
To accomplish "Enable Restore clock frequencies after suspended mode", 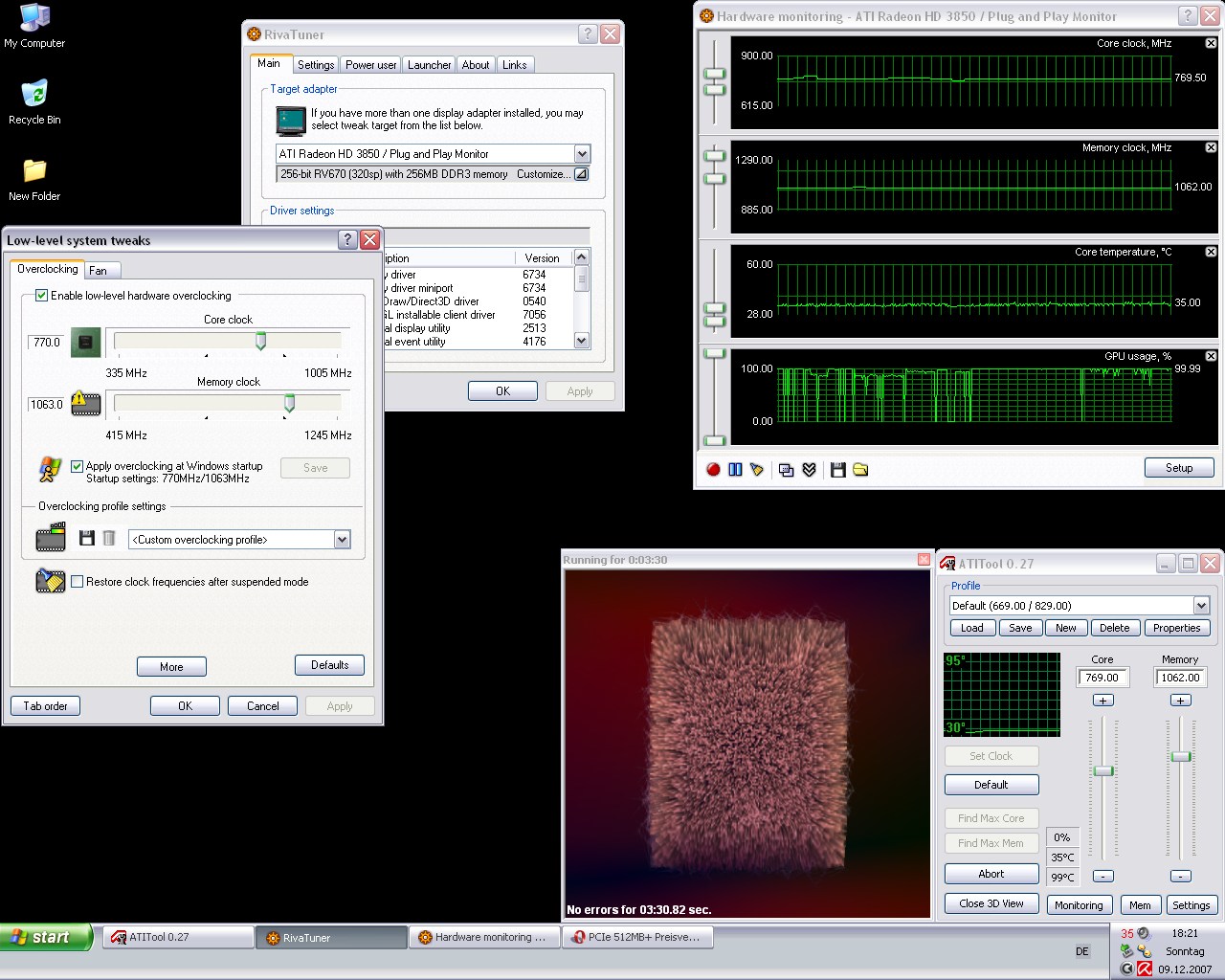I will (x=78, y=582).
